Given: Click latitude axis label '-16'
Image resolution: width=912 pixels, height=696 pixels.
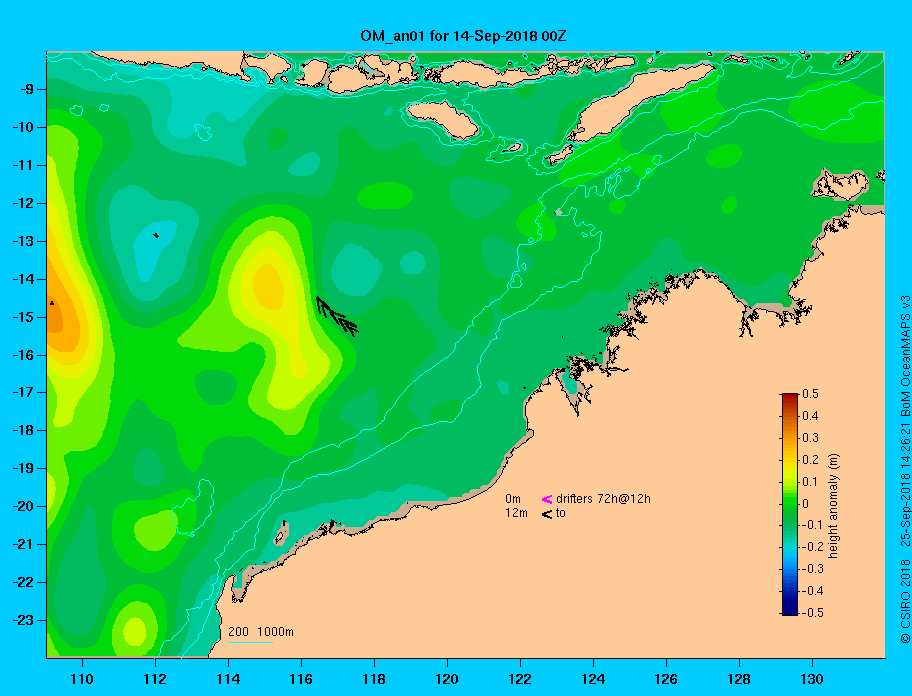Looking at the screenshot, I should click(23, 355).
